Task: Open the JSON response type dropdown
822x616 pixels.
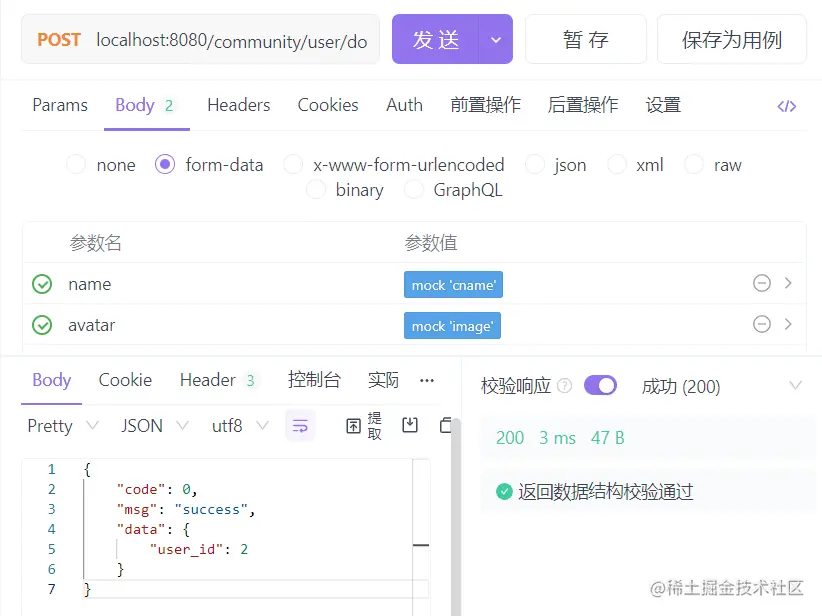Action: [x=155, y=426]
